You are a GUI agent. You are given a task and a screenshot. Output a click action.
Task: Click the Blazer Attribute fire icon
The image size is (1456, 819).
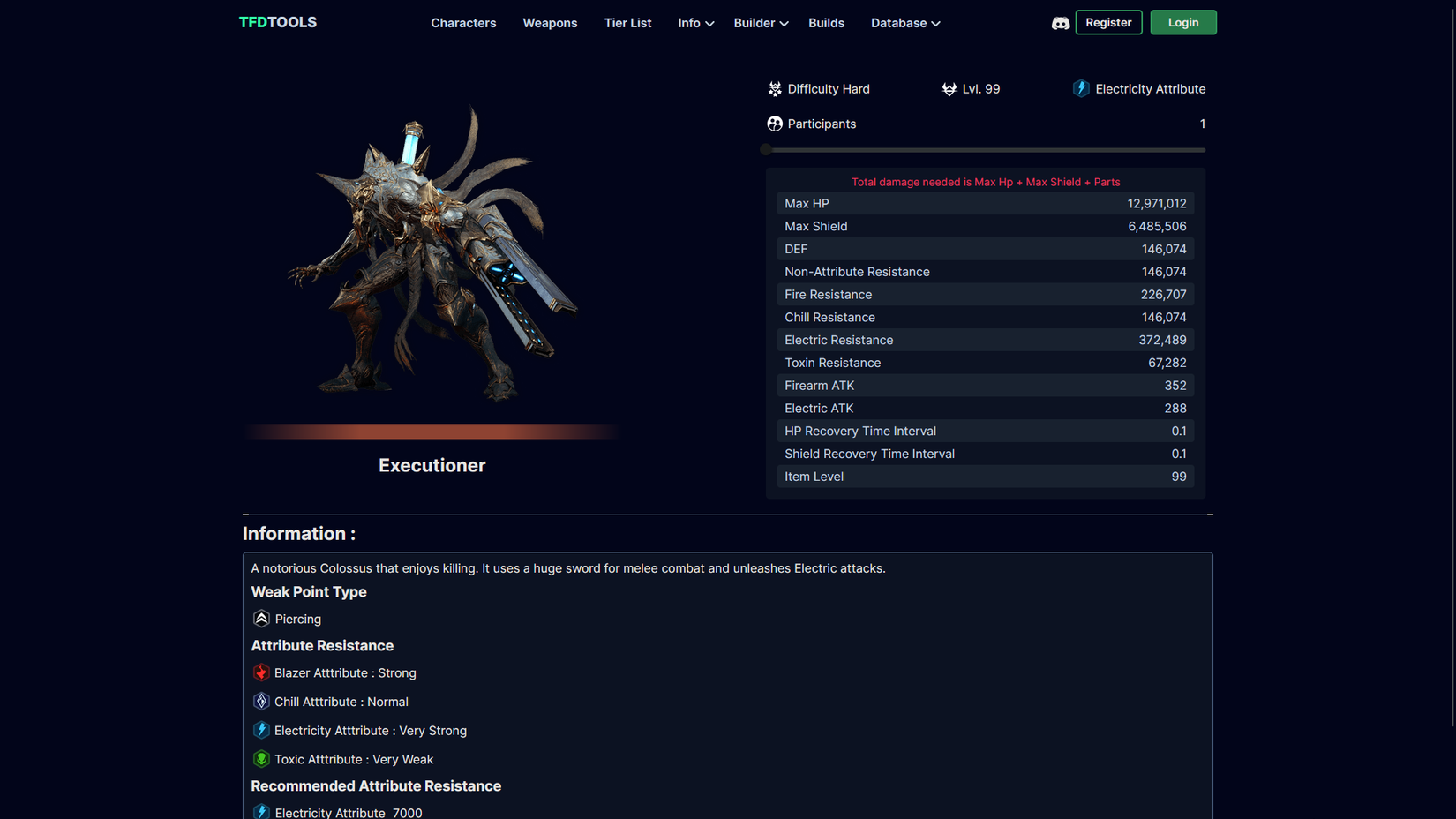pos(261,672)
